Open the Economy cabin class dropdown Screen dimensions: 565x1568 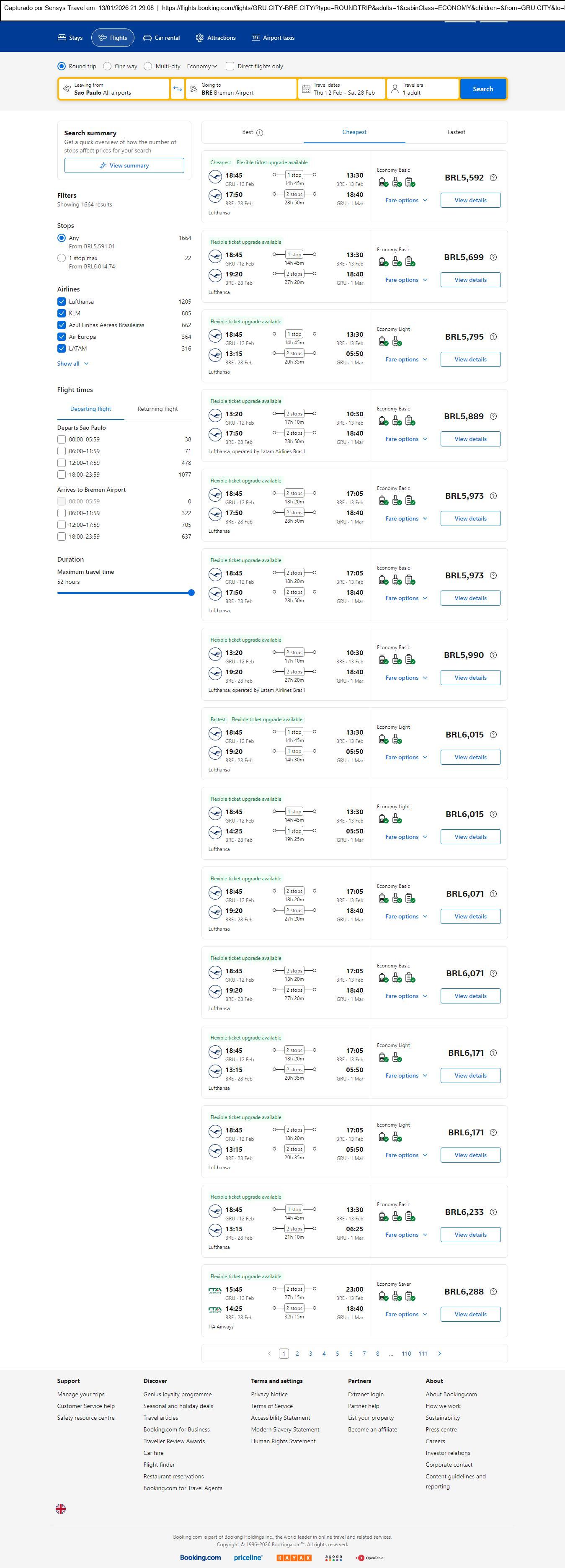(x=201, y=66)
